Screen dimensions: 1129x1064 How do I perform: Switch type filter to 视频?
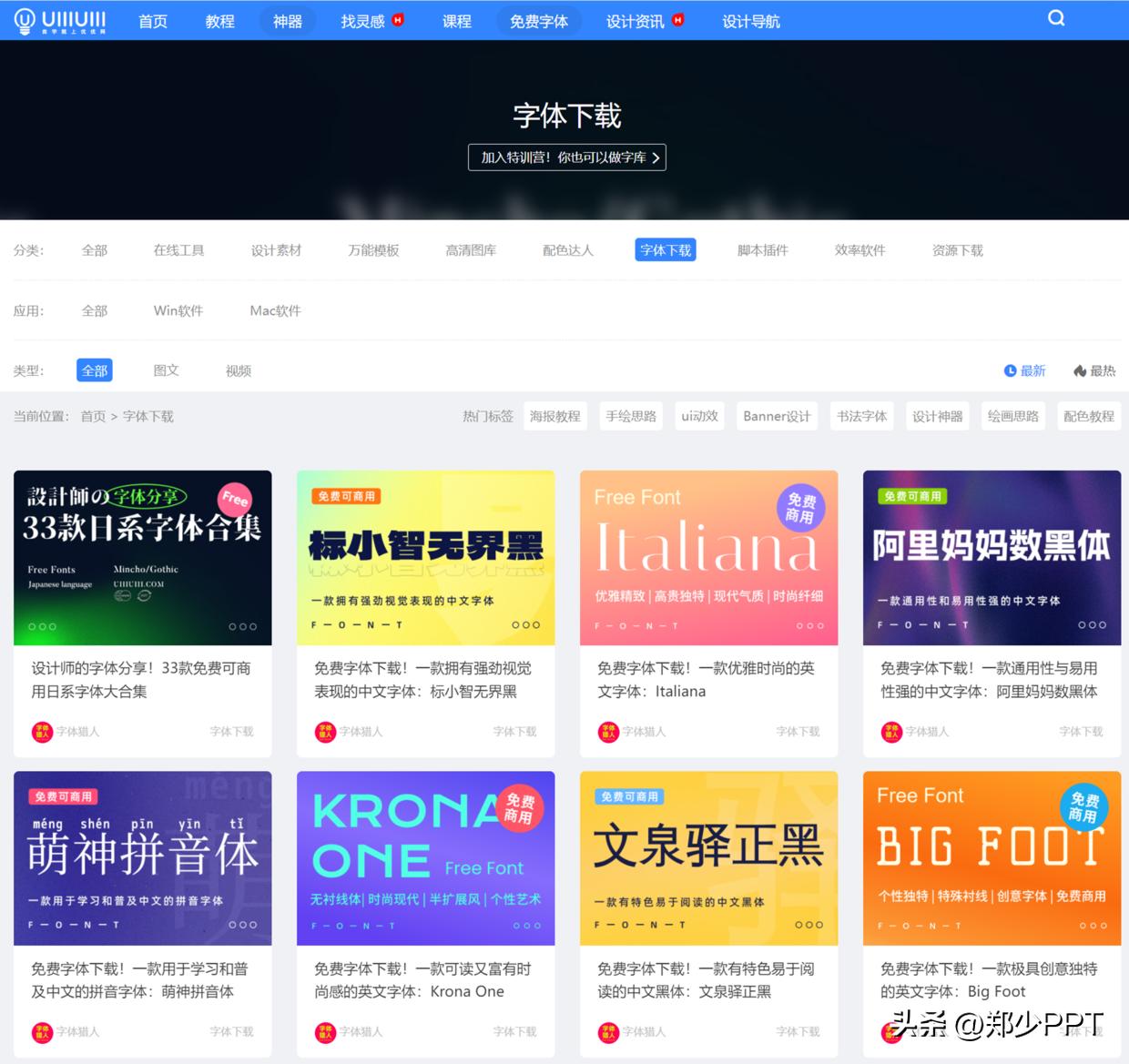(238, 370)
